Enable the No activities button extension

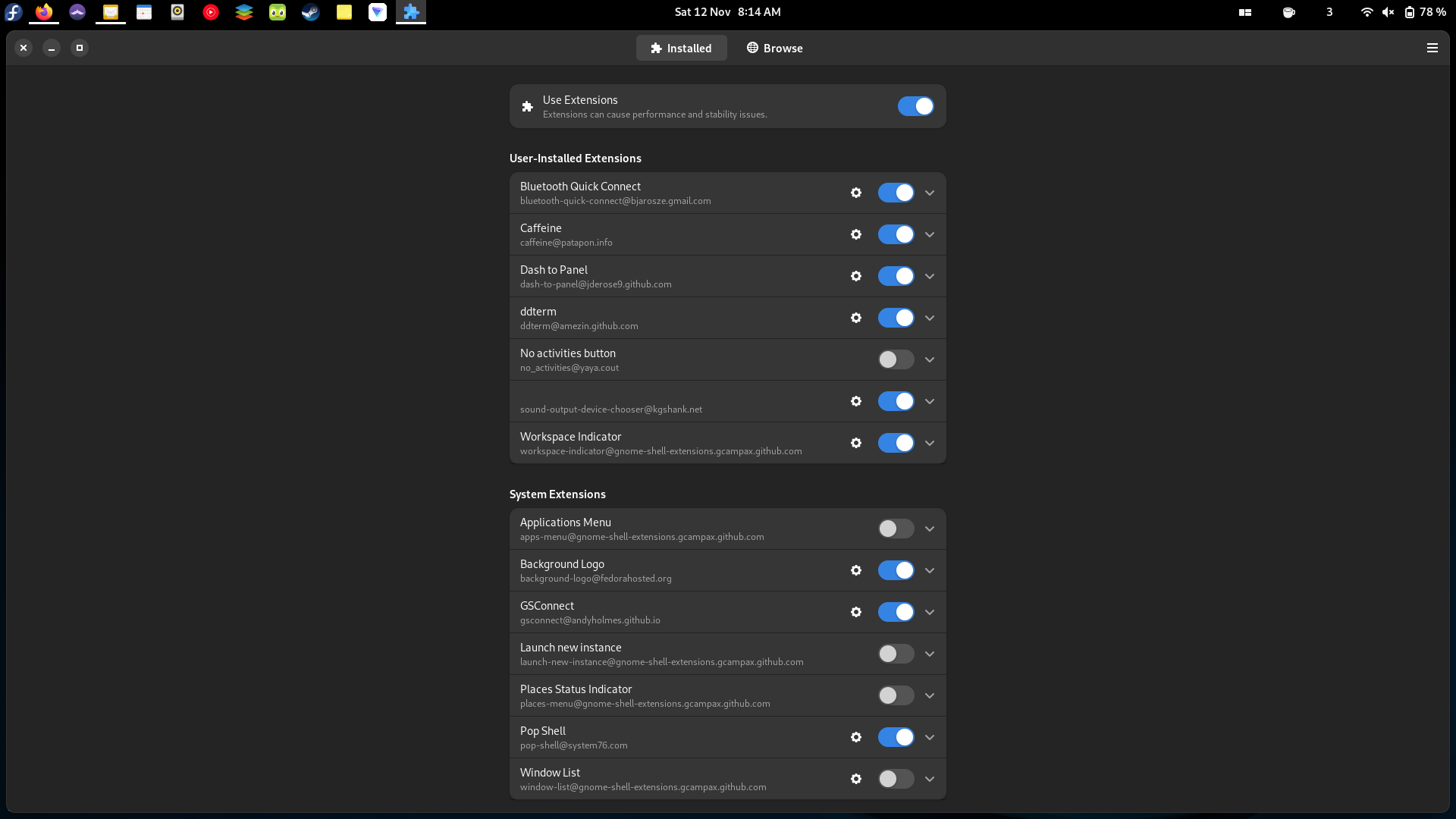896,359
